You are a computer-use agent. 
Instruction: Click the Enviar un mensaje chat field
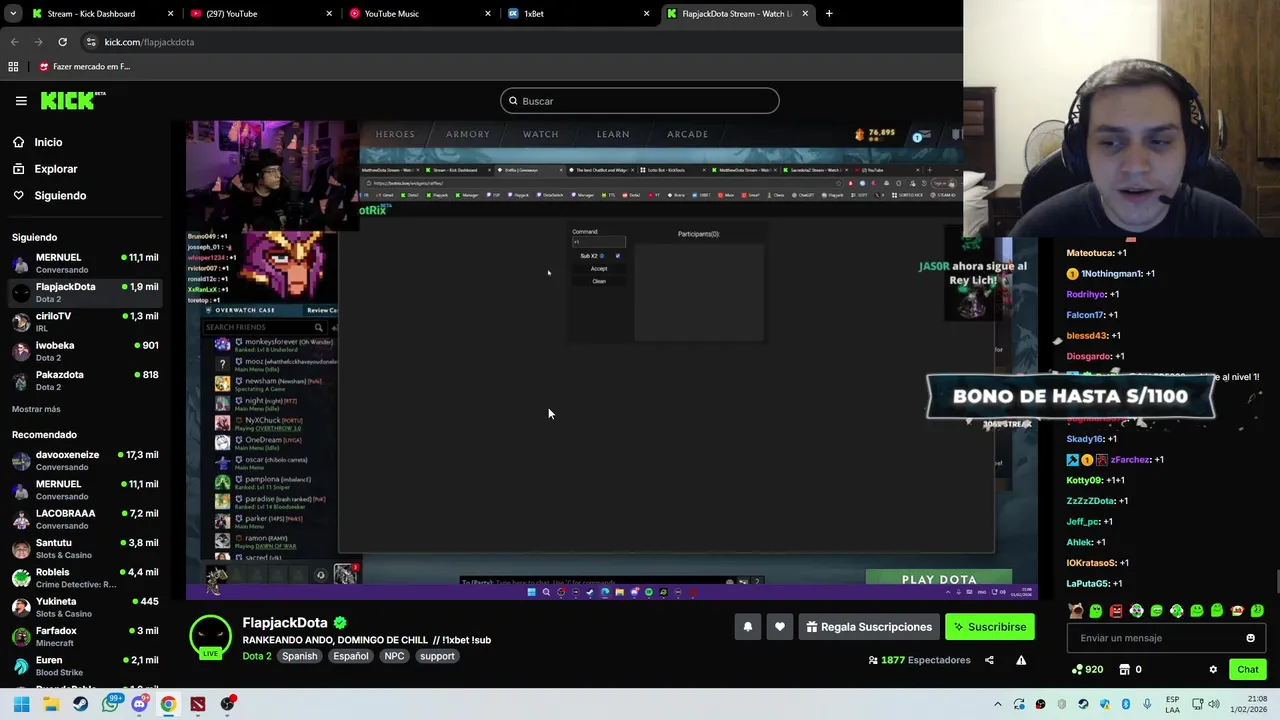coord(1155,638)
